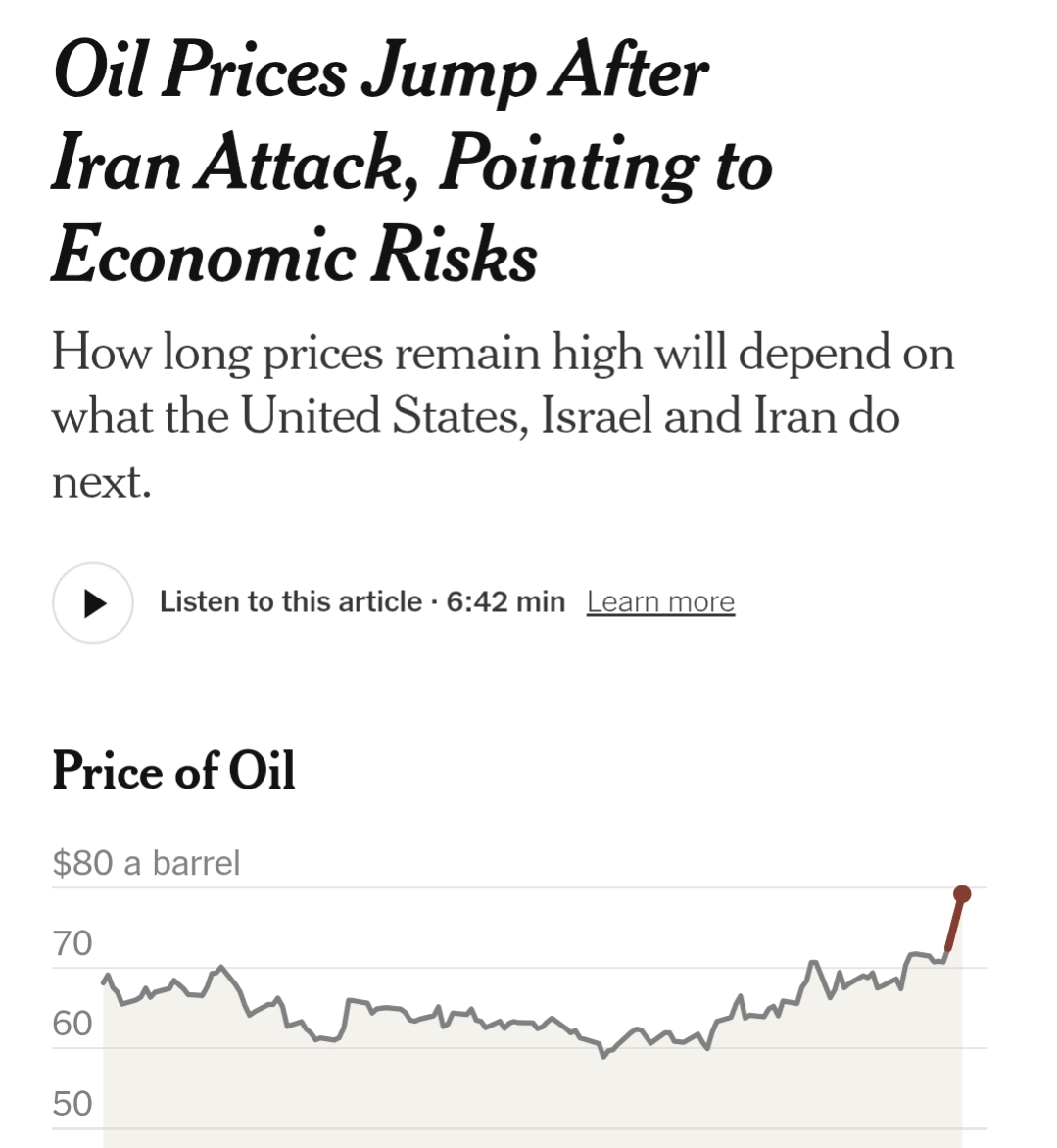
Task: Click the "Listen to this article" label
Action: (291, 601)
